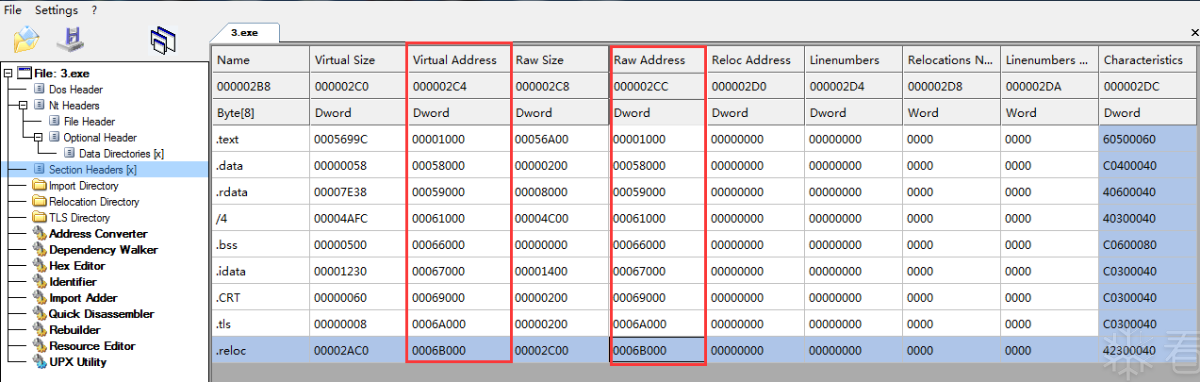The image size is (1200, 382).
Task: Open the Rebuilder tool
Action: (x=75, y=329)
